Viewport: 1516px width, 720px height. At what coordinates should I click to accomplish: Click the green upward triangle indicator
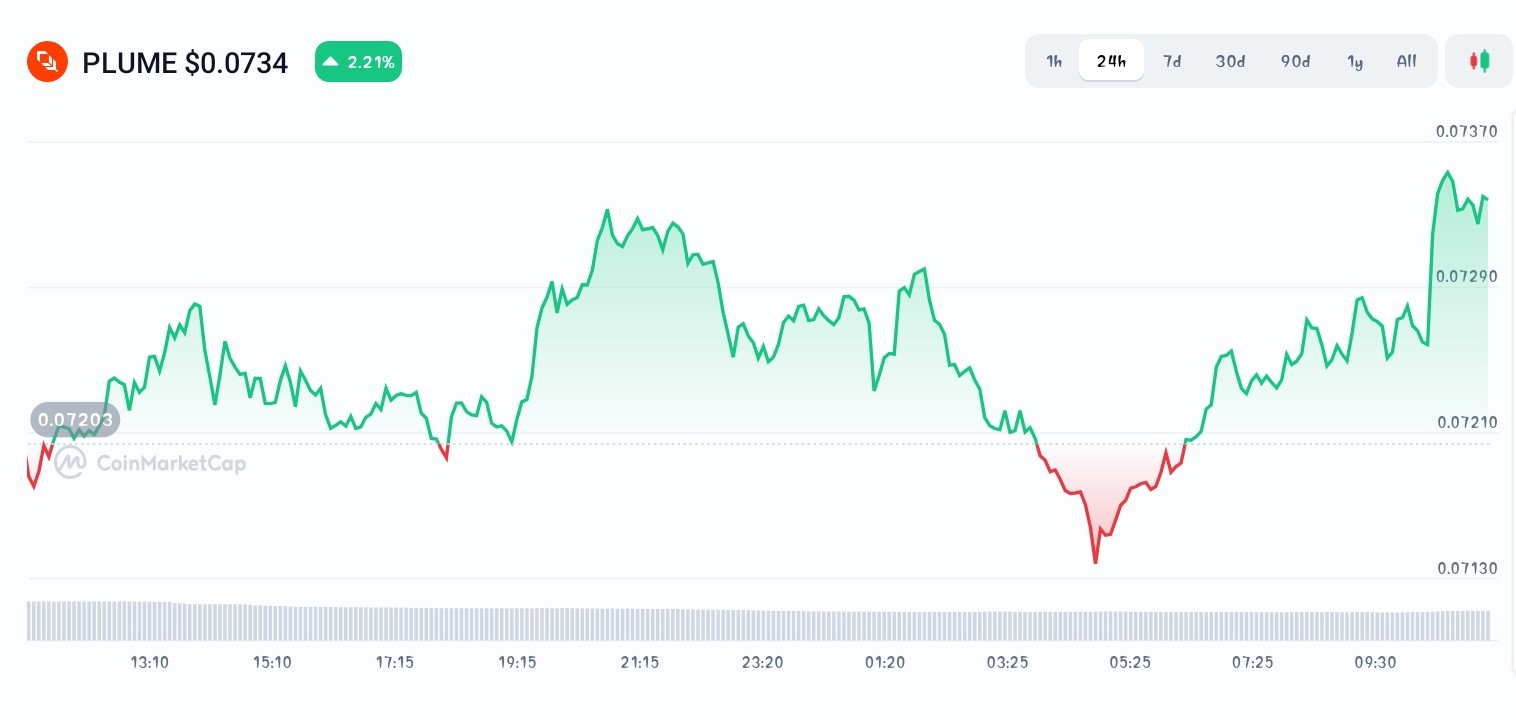330,61
